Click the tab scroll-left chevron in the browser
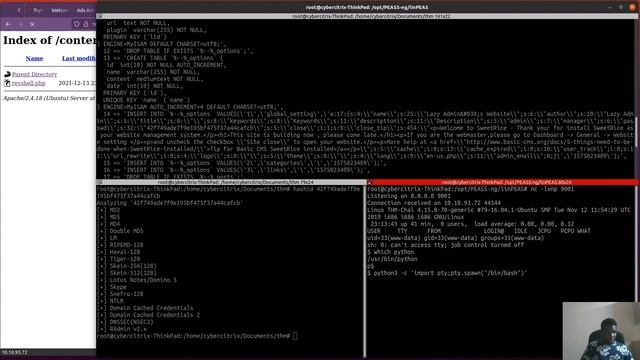640x360 pixels. [19, 10]
